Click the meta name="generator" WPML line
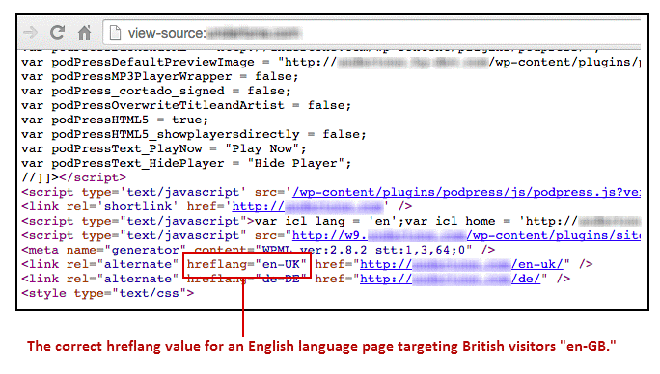This screenshot has width=660, height=374. [x=258, y=250]
